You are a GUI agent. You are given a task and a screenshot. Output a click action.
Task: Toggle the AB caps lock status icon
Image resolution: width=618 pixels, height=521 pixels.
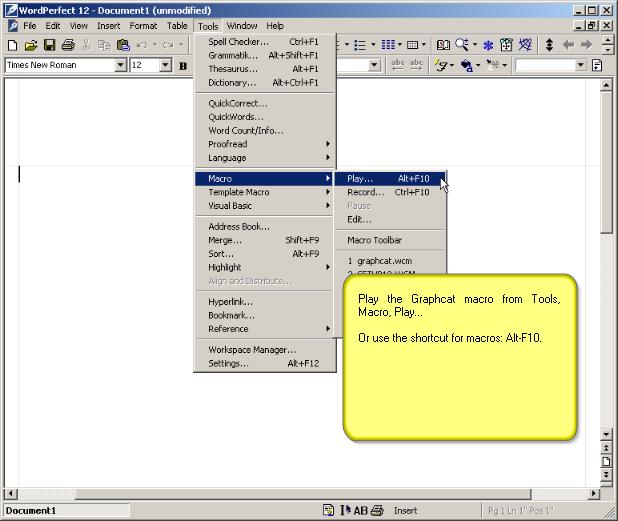coord(360,511)
